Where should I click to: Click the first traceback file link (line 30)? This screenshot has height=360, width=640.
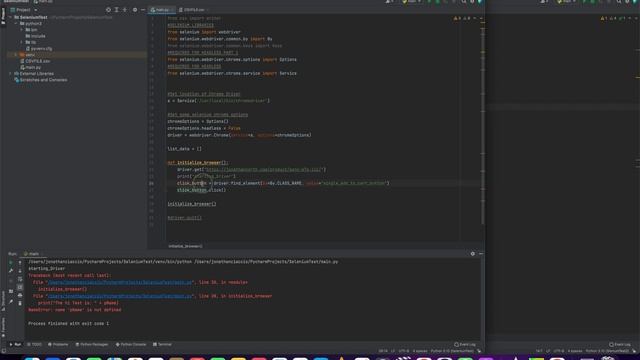pyautogui.click(x=120, y=282)
